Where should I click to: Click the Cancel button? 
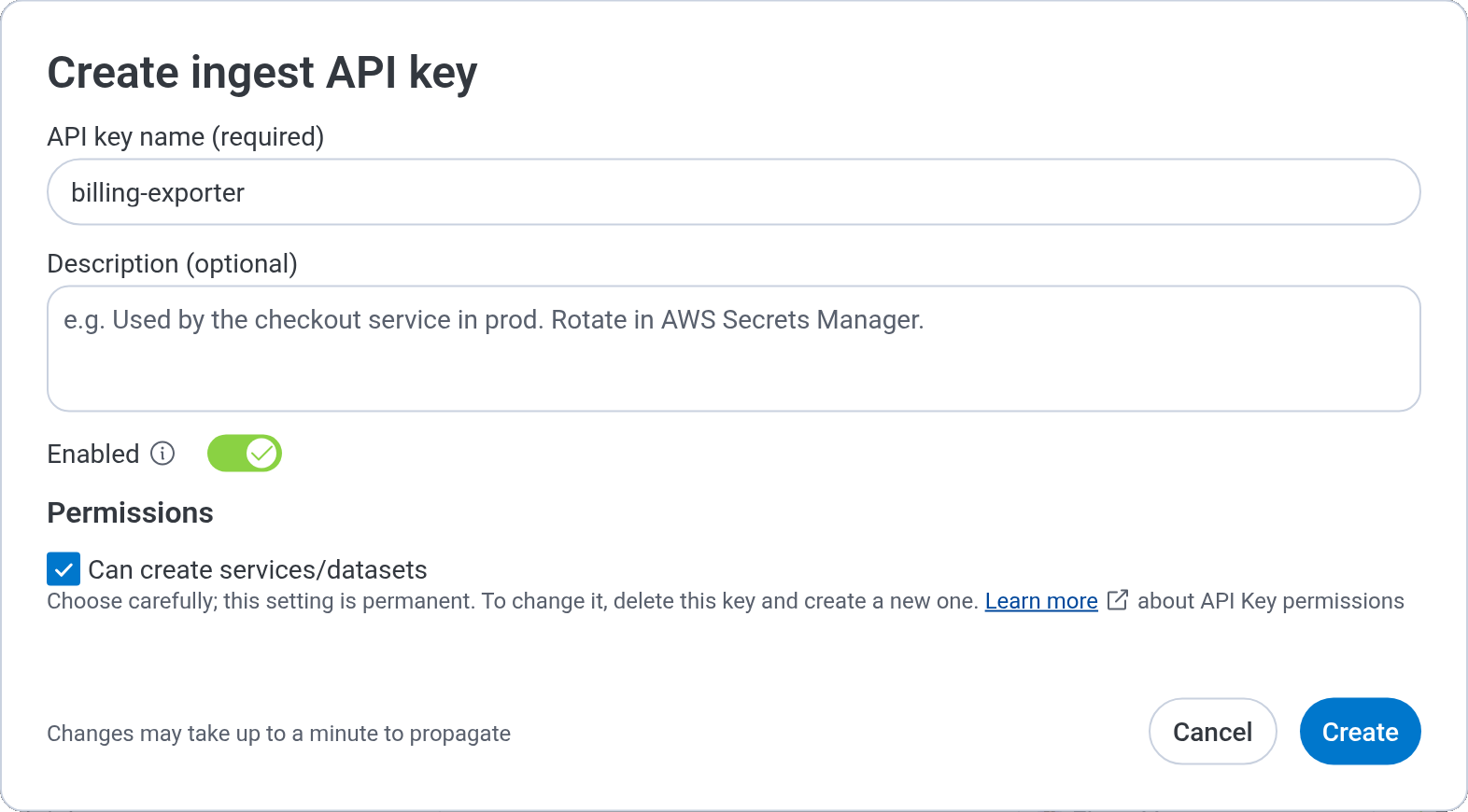click(1212, 732)
